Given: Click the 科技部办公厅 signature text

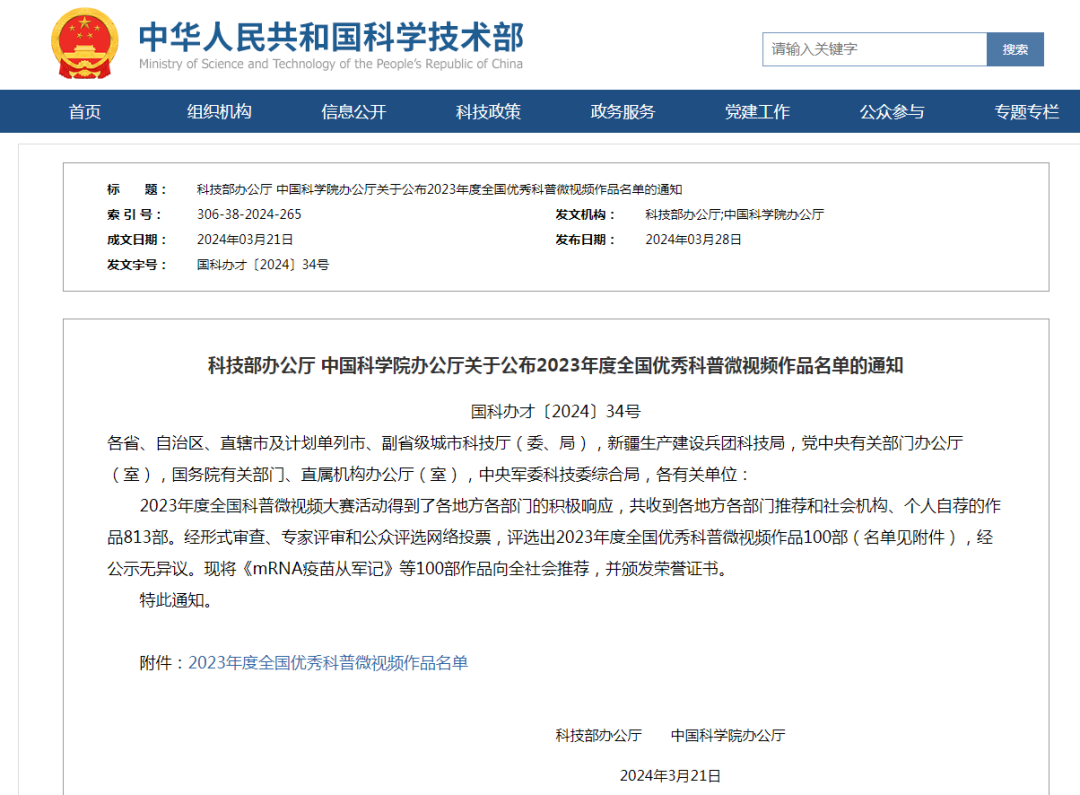Looking at the screenshot, I should [599, 736].
